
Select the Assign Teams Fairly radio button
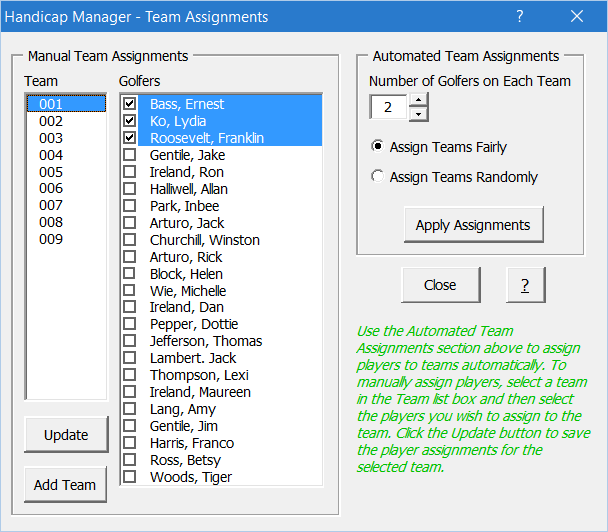(377, 146)
